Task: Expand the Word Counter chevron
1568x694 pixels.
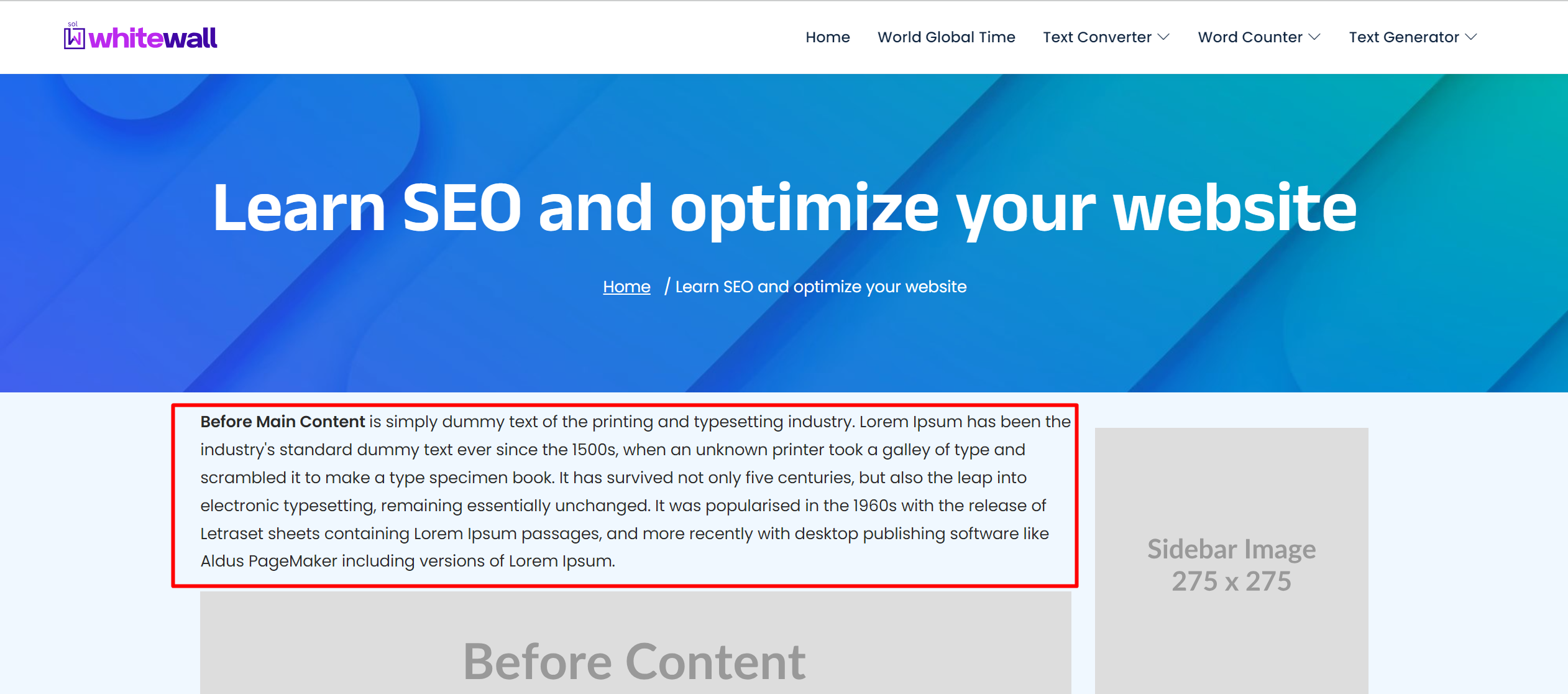Action: pyautogui.click(x=1314, y=37)
